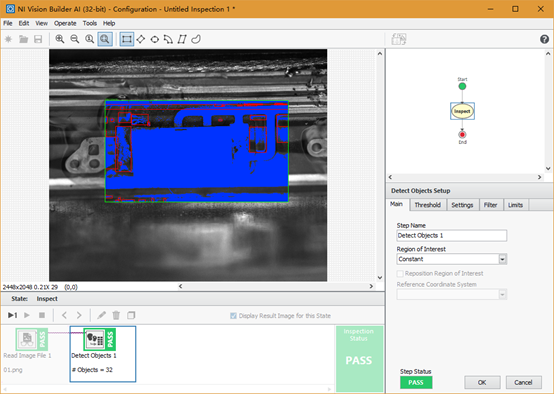This screenshot has height=394, width=554.
Task: Open the Reference Coordinate System dropdown
Action: click(x=502, y=294)
